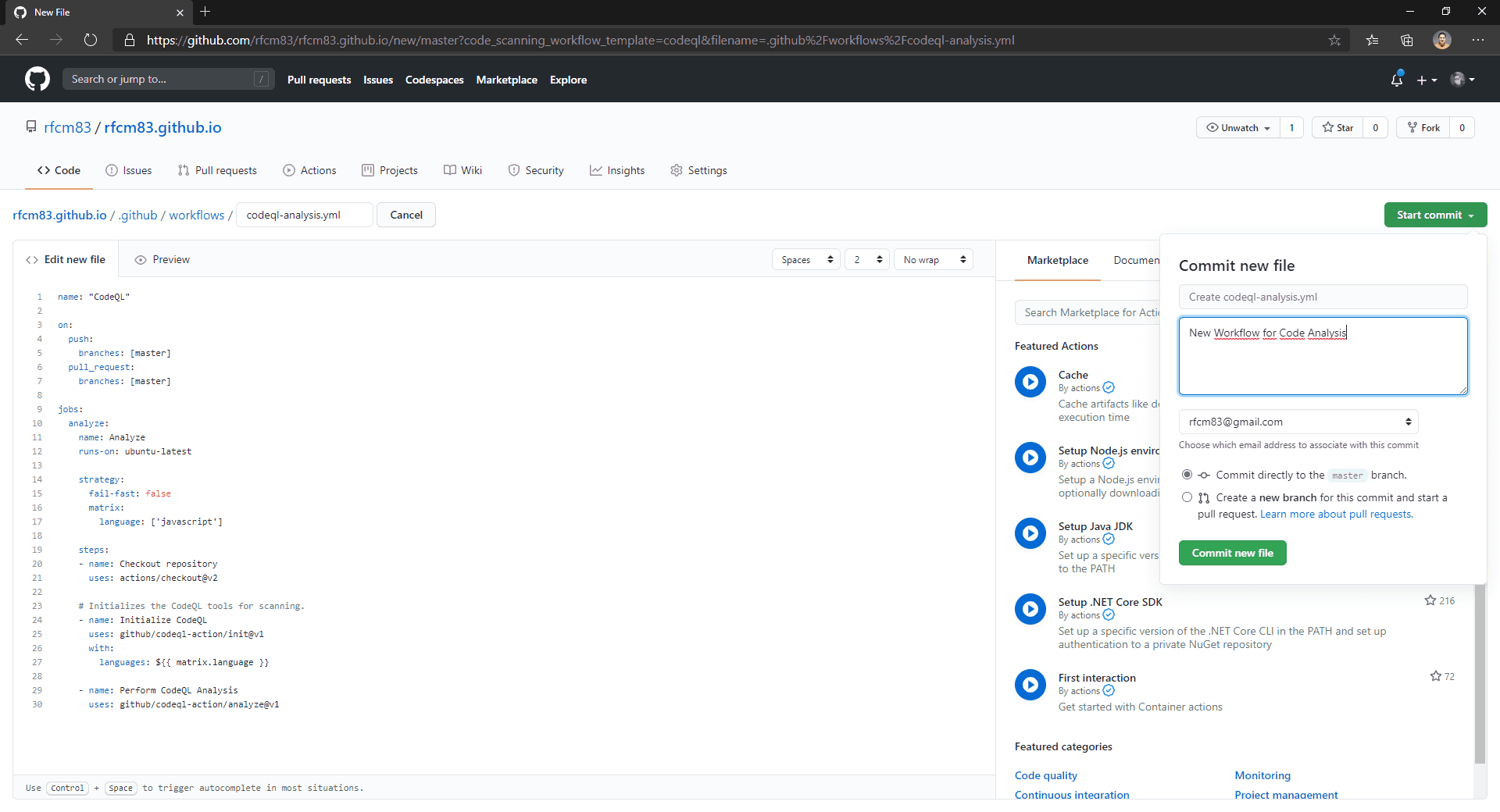
Task: Reload the page with refresh icon
Action: 91,40
